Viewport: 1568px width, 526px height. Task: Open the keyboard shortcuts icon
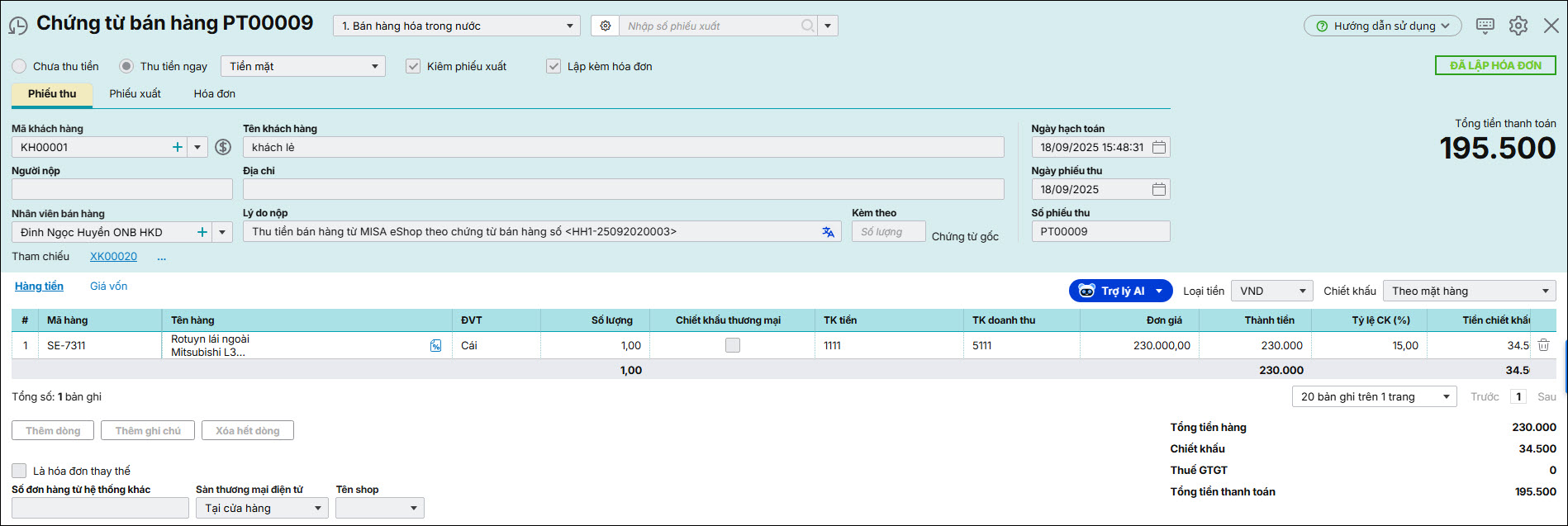coord(1485,26)
